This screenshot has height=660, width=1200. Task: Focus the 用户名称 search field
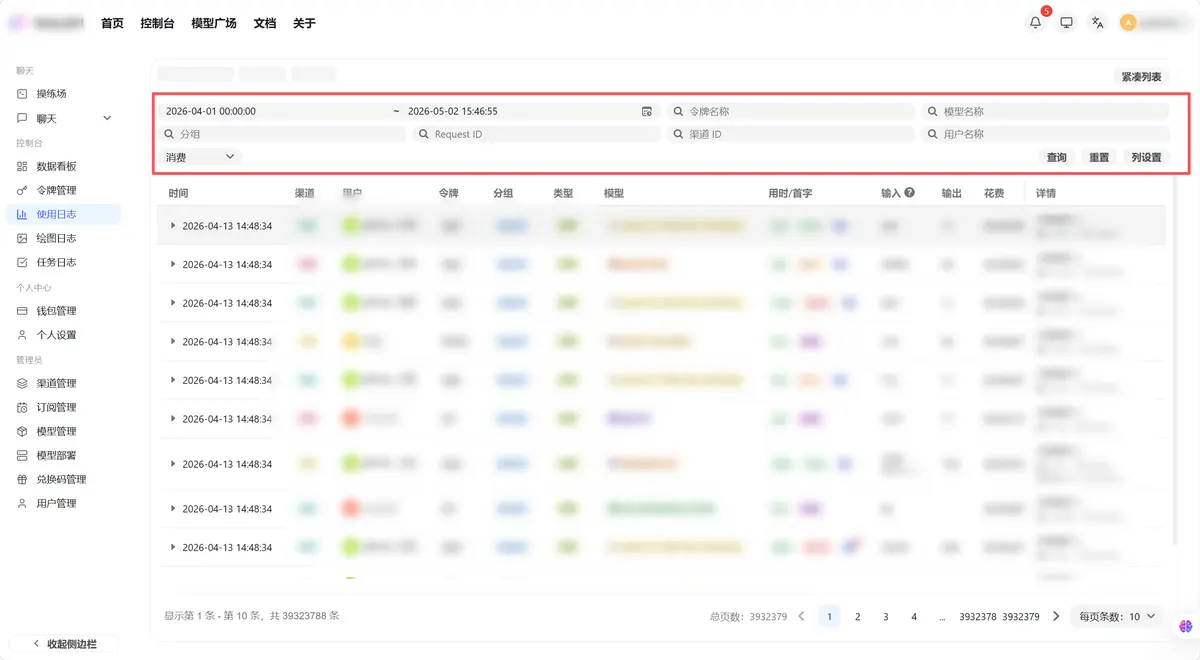coord(1045,134)
